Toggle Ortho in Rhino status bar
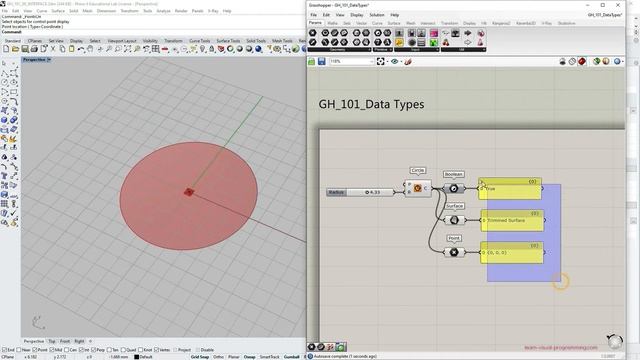Viewport: 640px width, 360px height. tap(218, 357)
